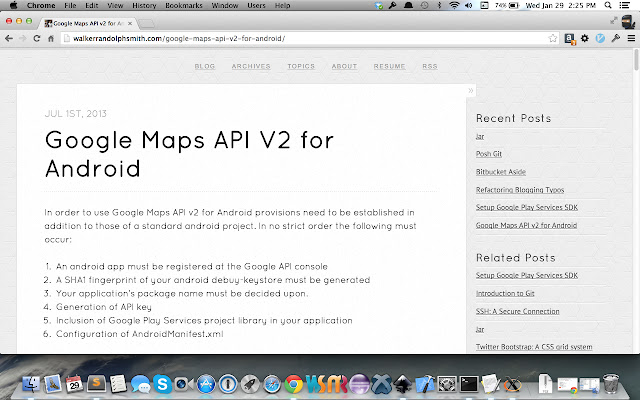Reload the page with the refresh icon
640x400 pixels.
point(37,38)
